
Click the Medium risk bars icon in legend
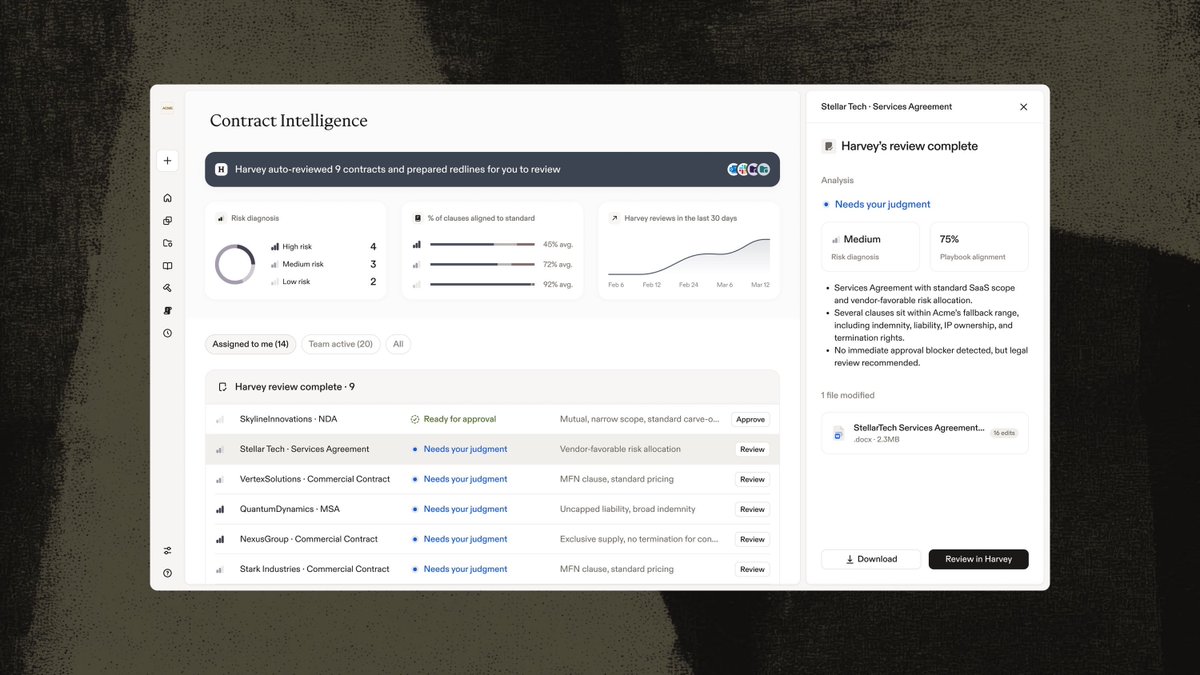click(x=275, y=264)
